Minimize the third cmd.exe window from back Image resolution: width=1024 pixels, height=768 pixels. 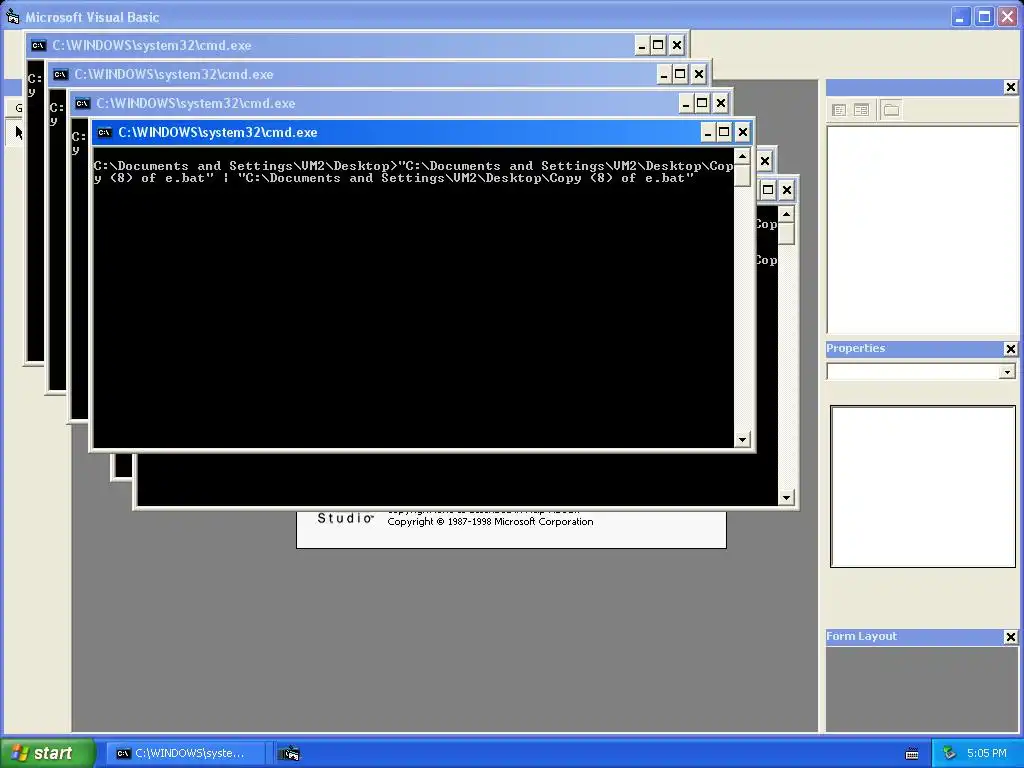pos(686,103)
